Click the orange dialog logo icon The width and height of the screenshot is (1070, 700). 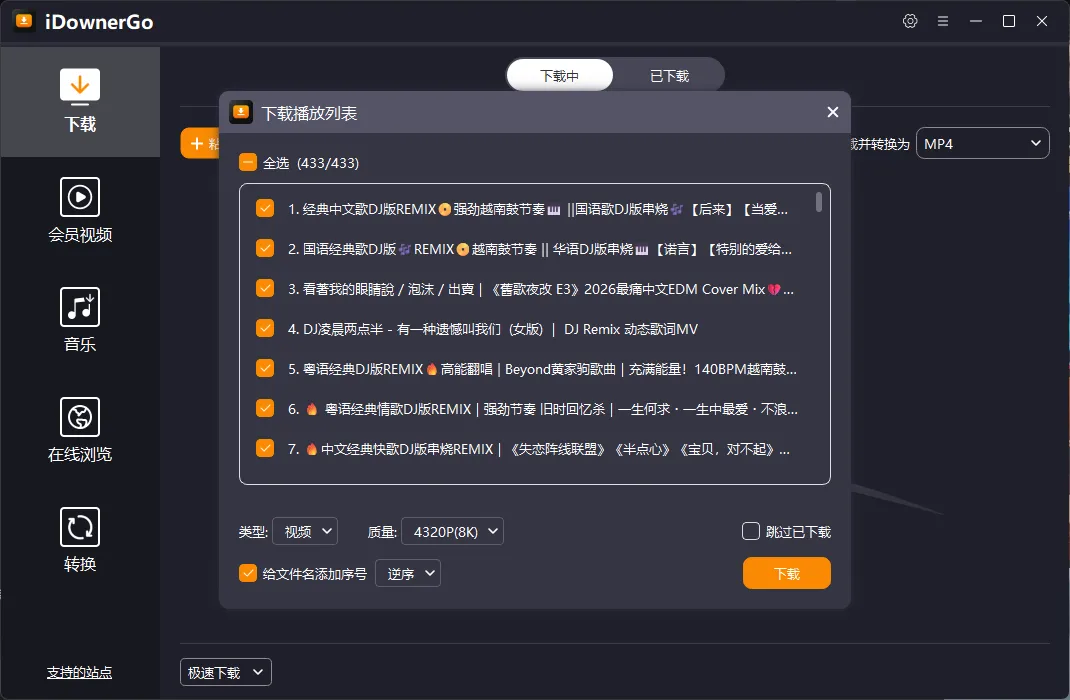click(x=241, y=112)
